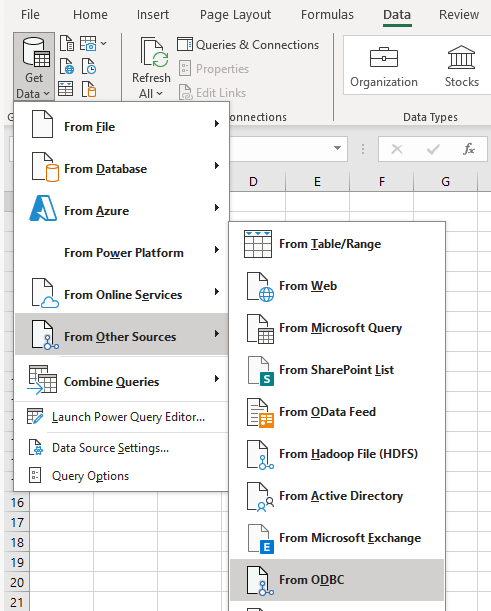Select column G header

pyautogui.click(x=445, y=182)
